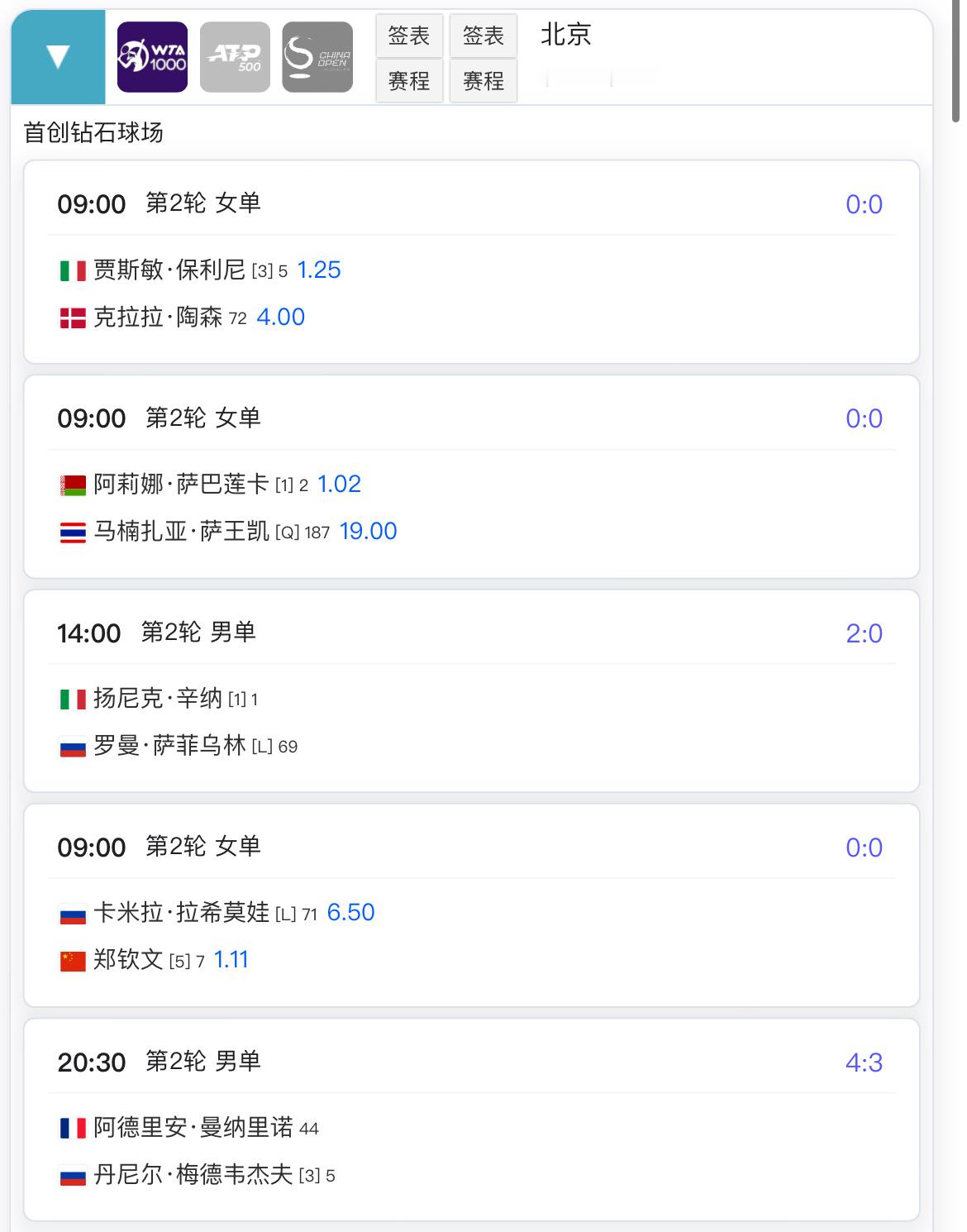Viewport: 967px width, 1232px height.
Task: Click the Danish flag beside 克拉拉·陶森
Action: coord(73,318)
